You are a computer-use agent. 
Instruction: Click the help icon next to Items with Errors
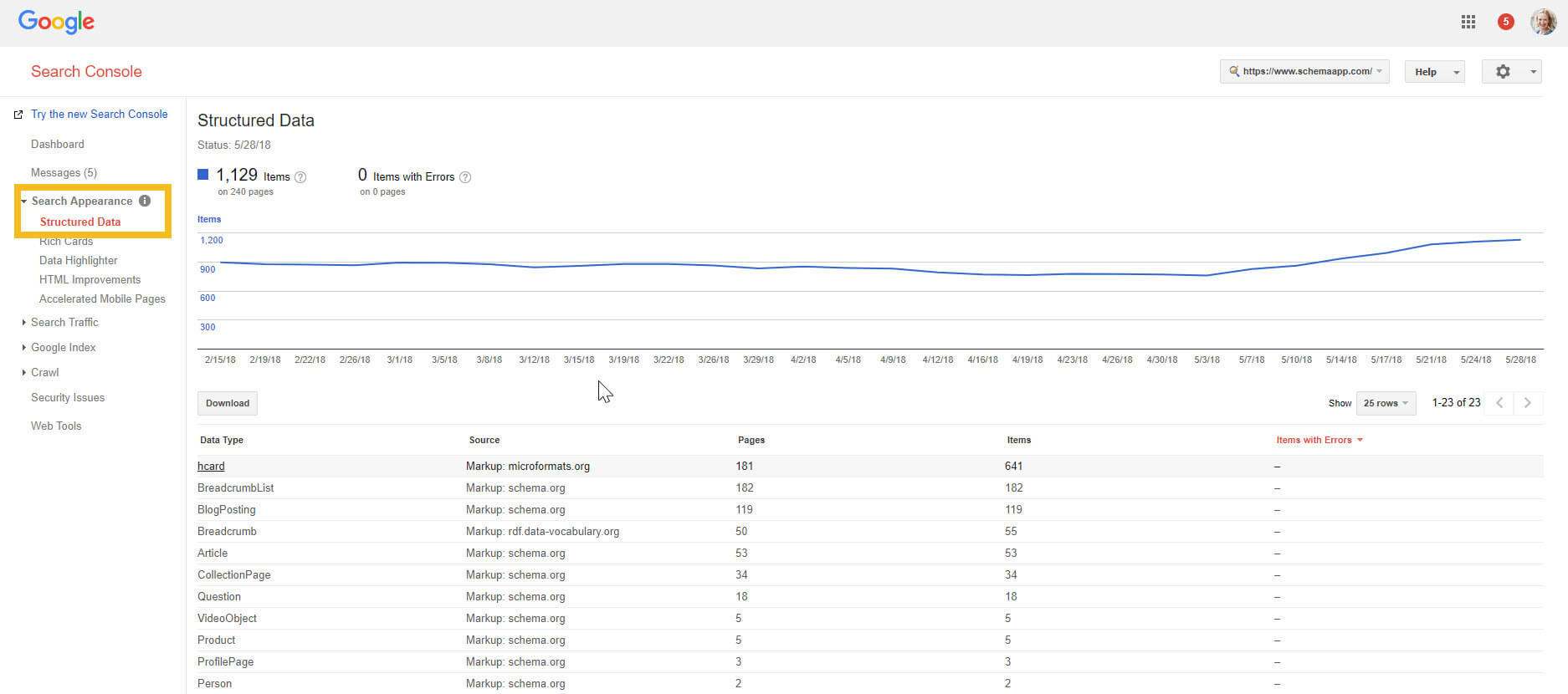465,177
